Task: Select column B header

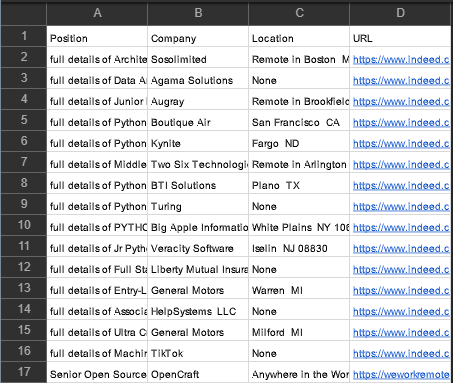Action: (x=198, y=13)
